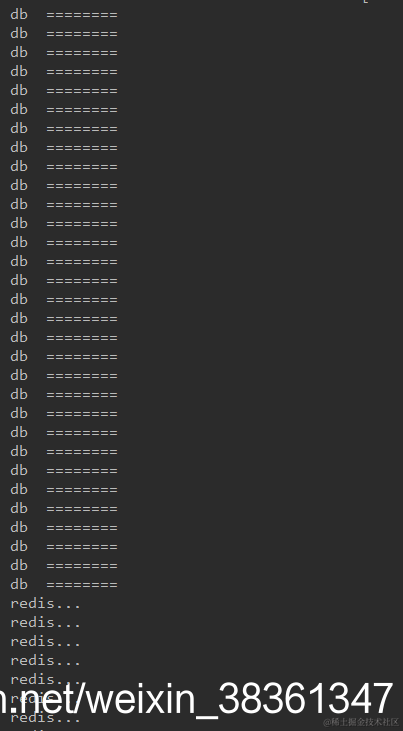Click the empty dark console area beside the db lines
Image resolution: width=403 pixels, height=731 pixels.
[261, 298]
